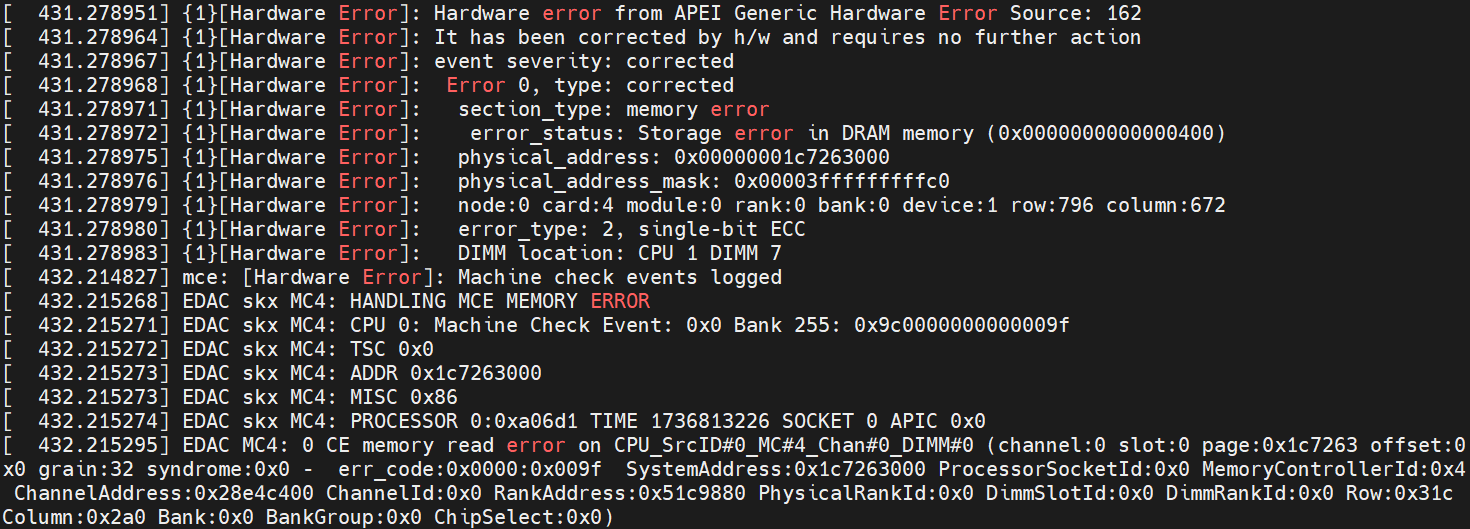Click the 'MISC 0x86' text
1470x529 pixels.
tap(404, 397)
